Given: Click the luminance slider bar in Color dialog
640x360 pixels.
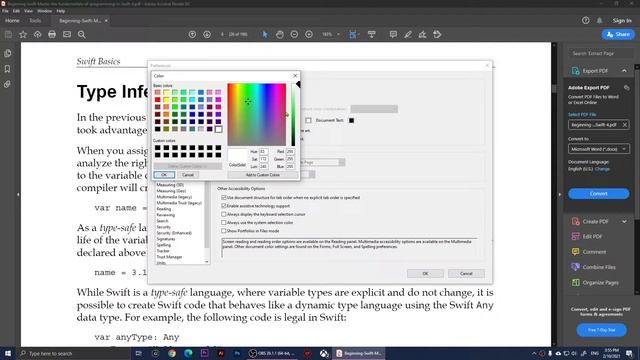Looking at the screenshot, I should click(x=293, y=115).
